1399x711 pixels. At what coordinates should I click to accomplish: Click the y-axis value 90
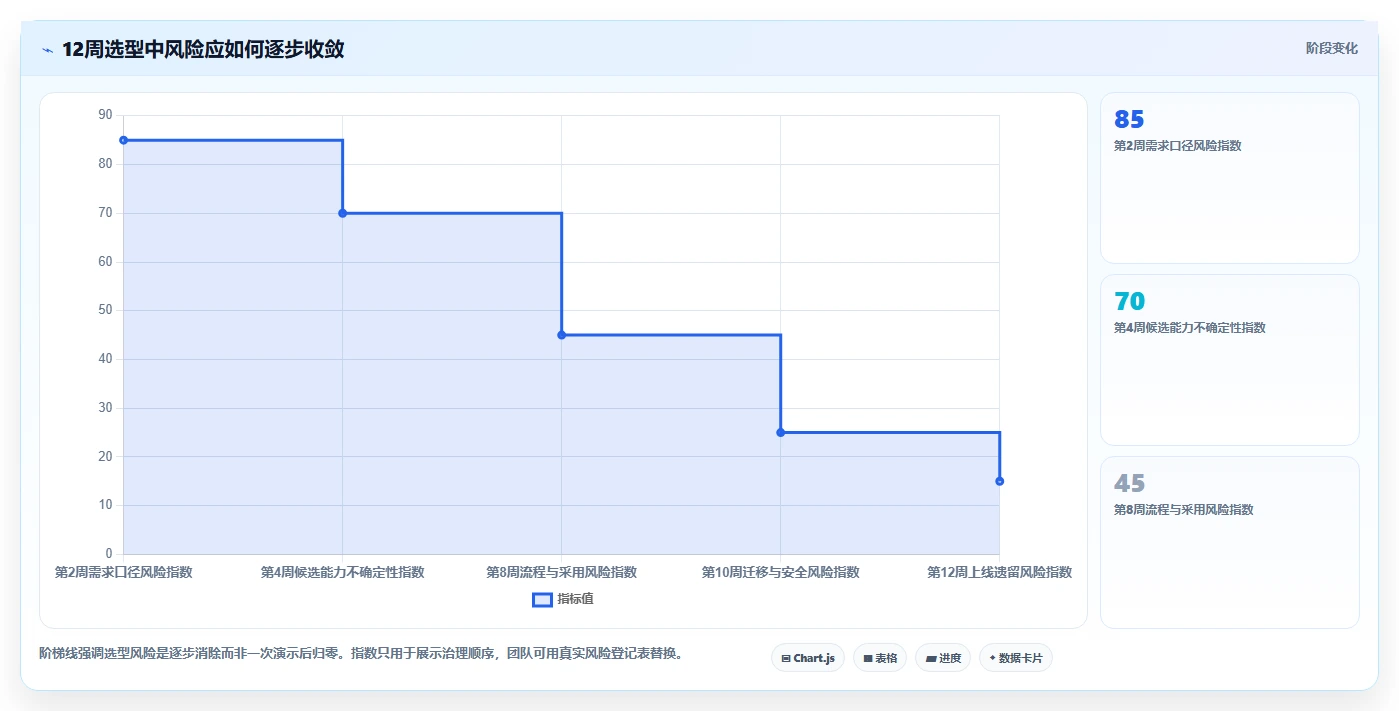(105, 115)
